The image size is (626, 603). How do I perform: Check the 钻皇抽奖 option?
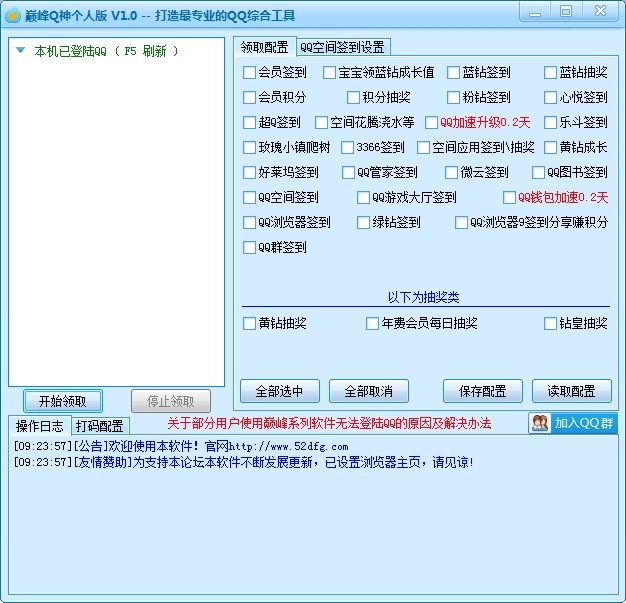tap(551, 323)
